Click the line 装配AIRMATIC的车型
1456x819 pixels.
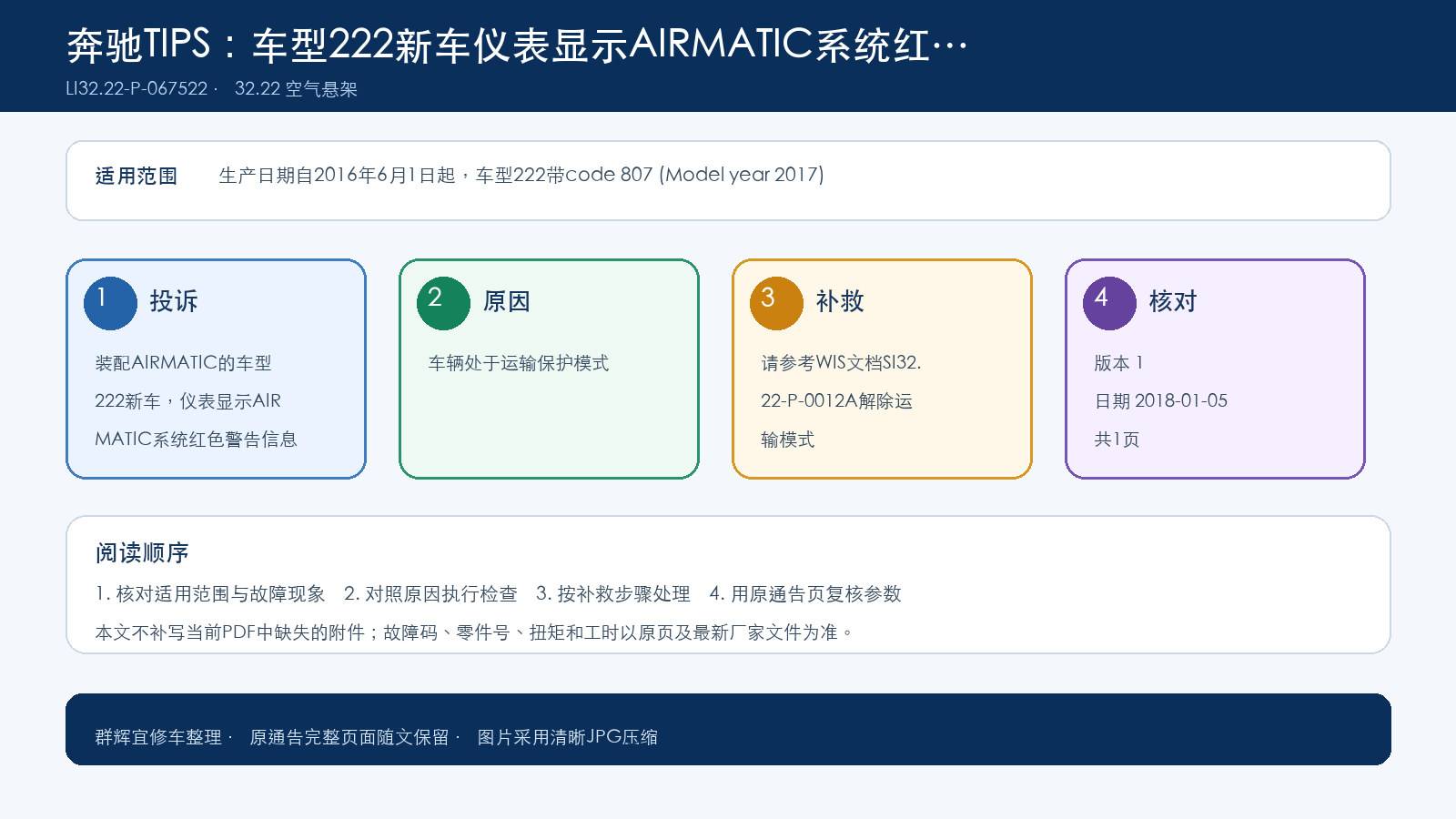coord(183,363)
